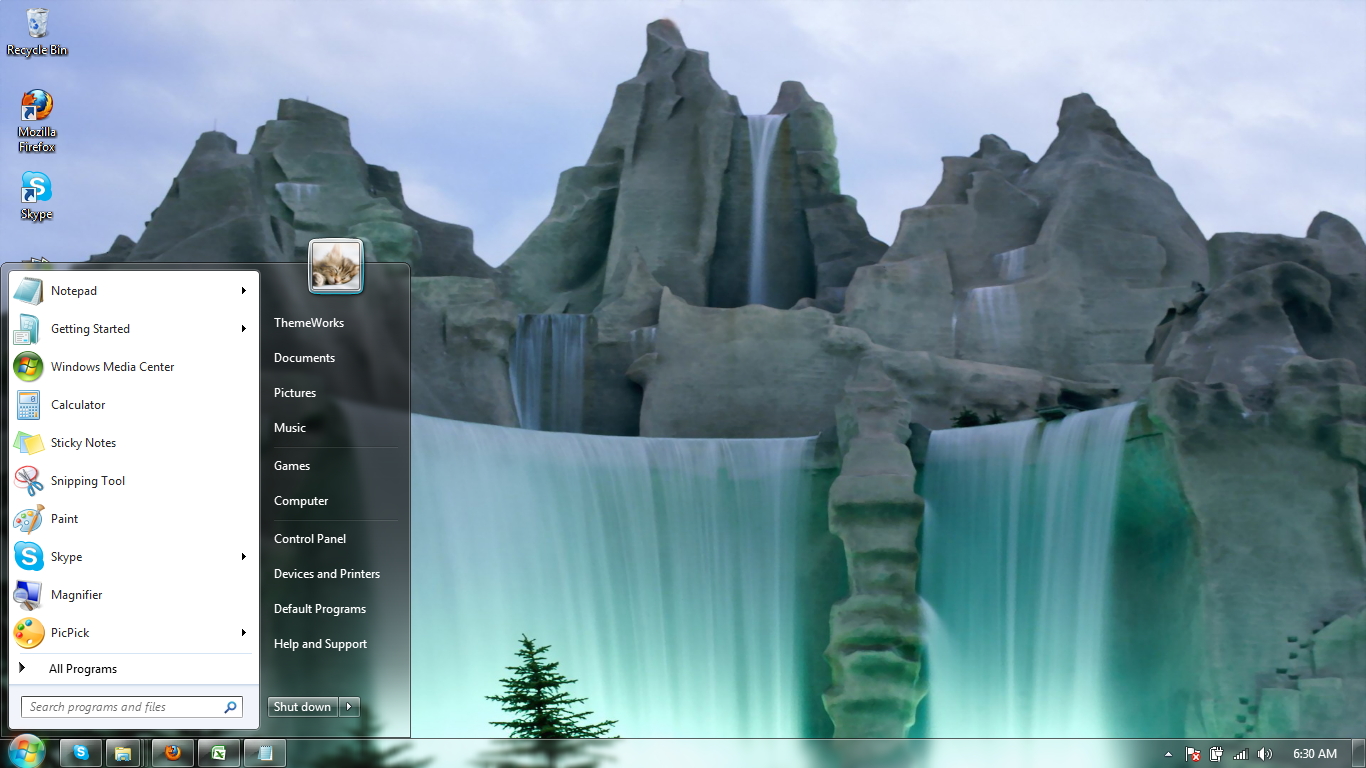Select Documents in the Start menu
This screenshot has height=768, width=1366.
point(303,357)
